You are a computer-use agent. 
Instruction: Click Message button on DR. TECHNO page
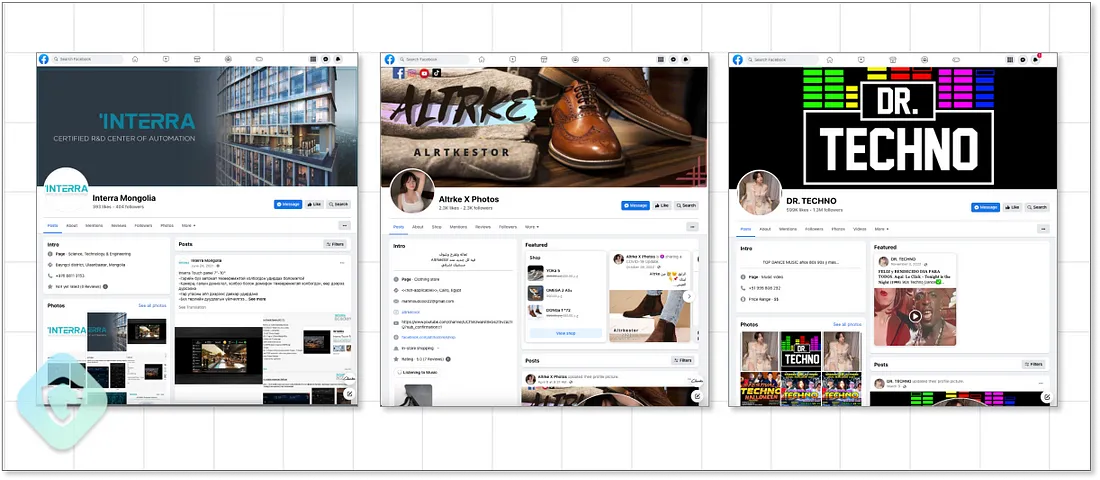[x=986, y=207]
